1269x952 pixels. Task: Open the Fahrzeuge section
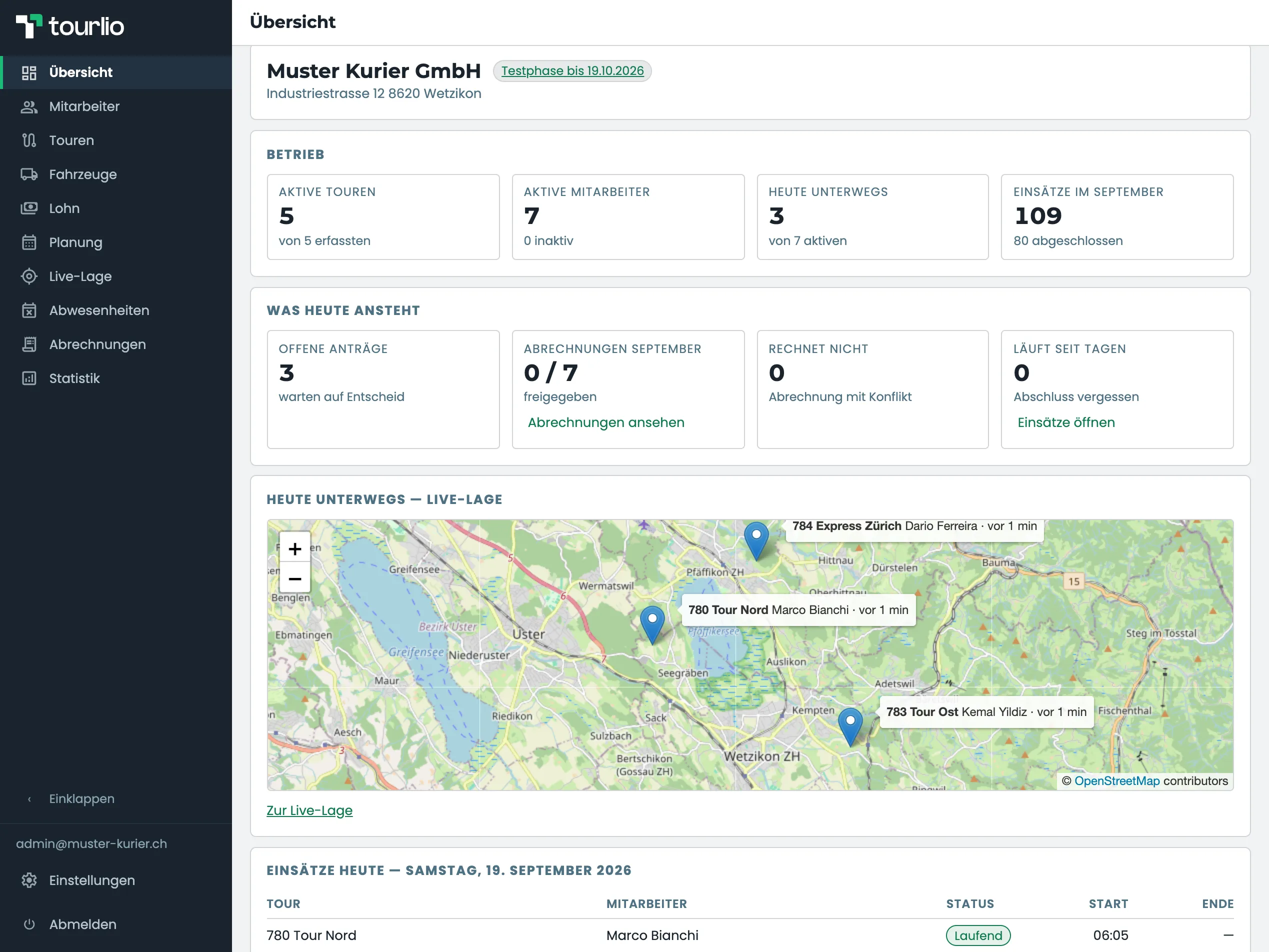click(x=116, y=174)
